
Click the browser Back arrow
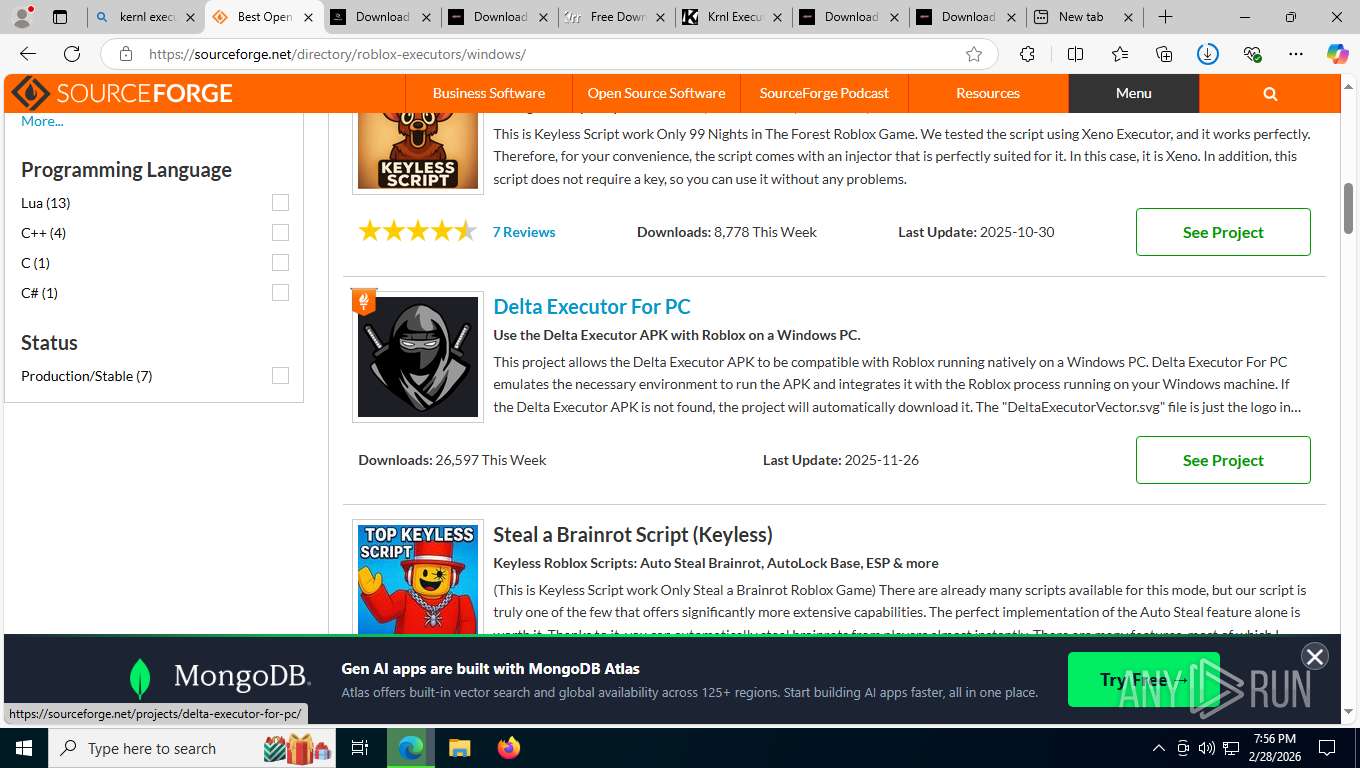(x=28, y=54)
